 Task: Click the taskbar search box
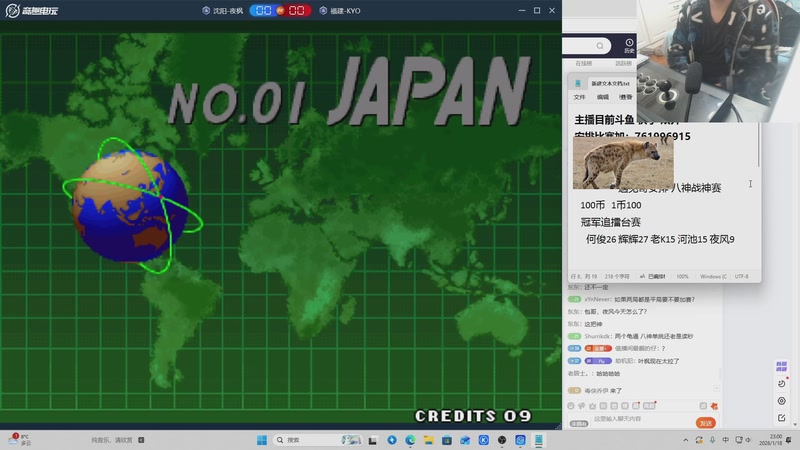pyautogui.click(x=317, y=440)
